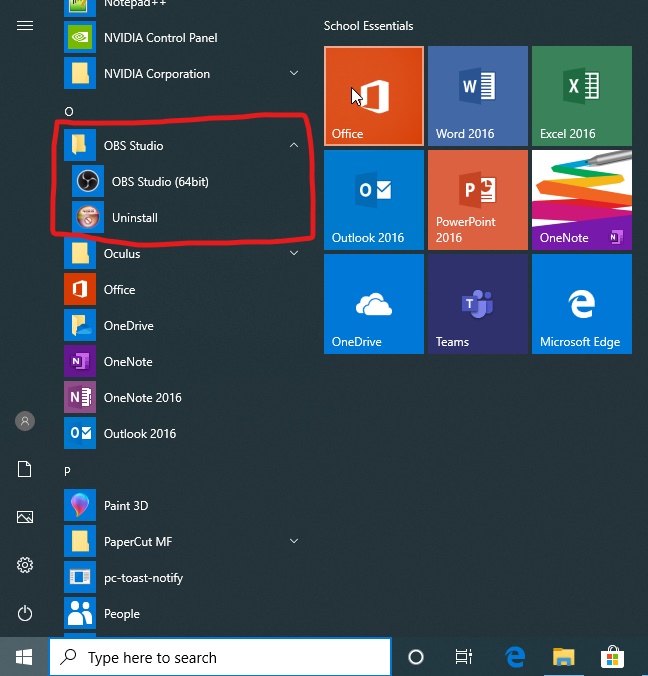Click the Paint 3D label
The height and width of the screenshot is (676, 648).
coord(126,505)
